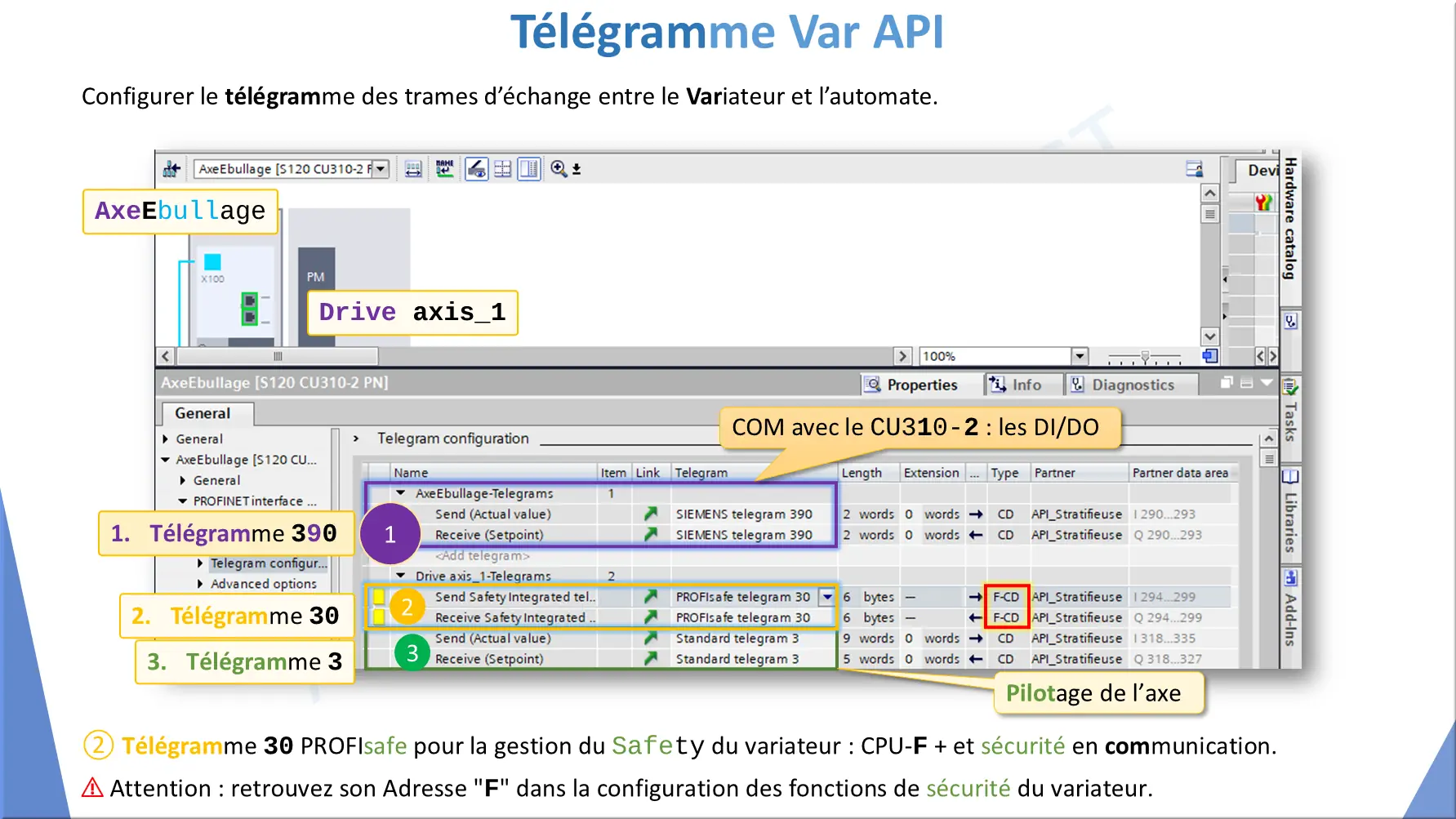Screen dimensions: 1456x819
Task: Click link arrow icon for Send SIEMENS telegram 390
Action: pyautogui.click(x=650, y=514)
